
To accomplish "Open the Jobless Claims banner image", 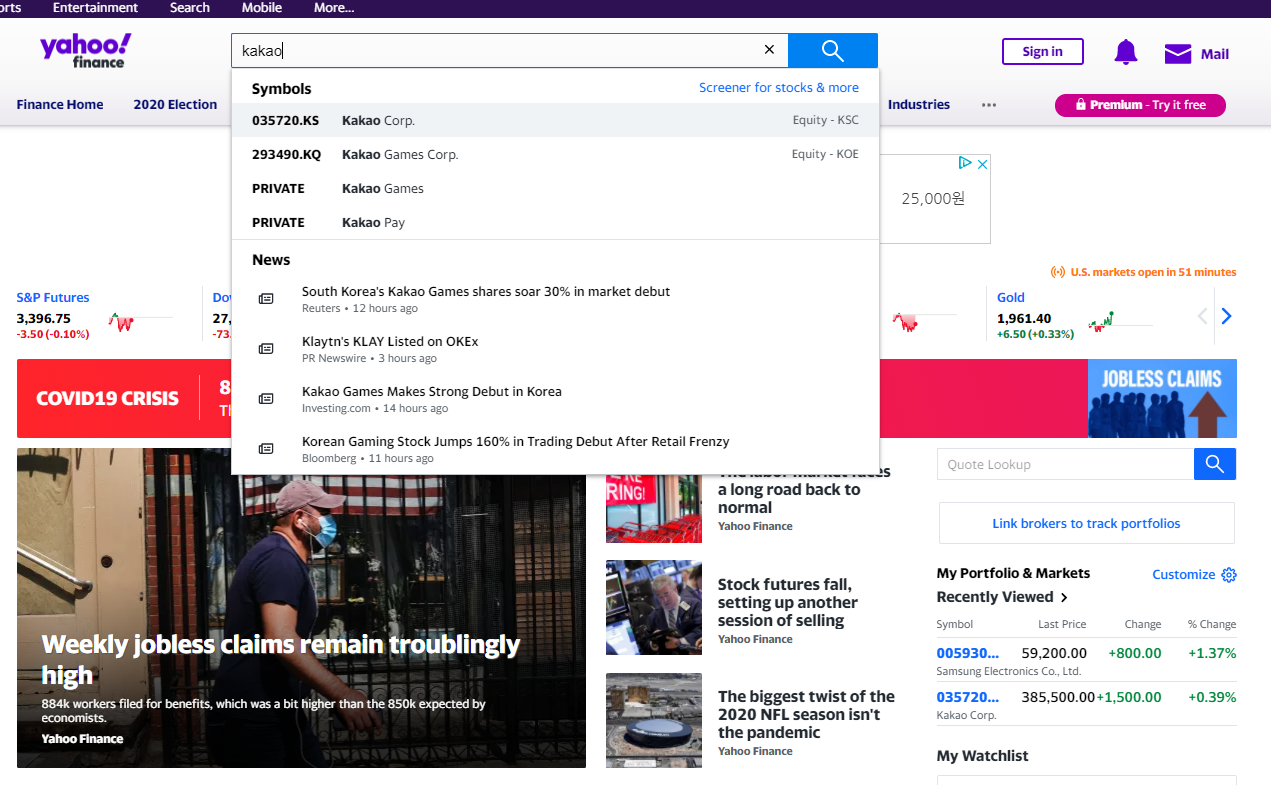I will click(1162, 398).
